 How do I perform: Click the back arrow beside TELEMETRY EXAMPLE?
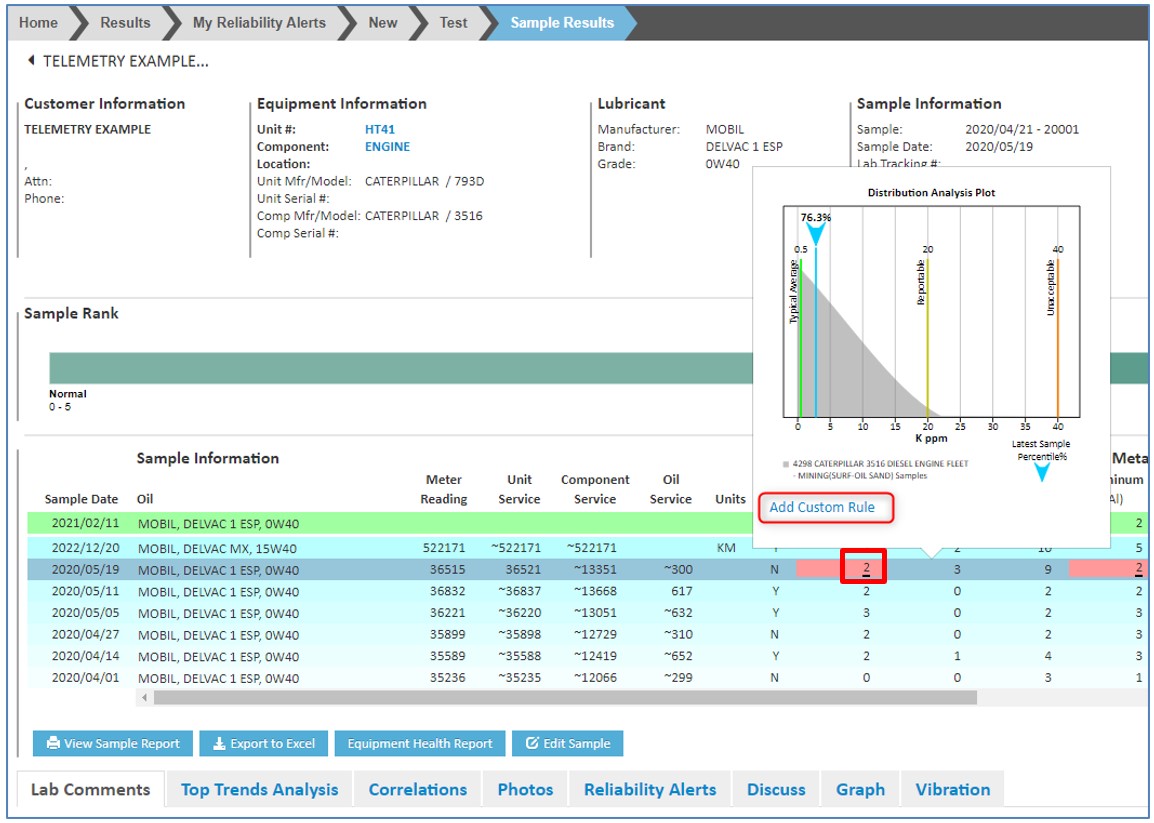point(31,61)
